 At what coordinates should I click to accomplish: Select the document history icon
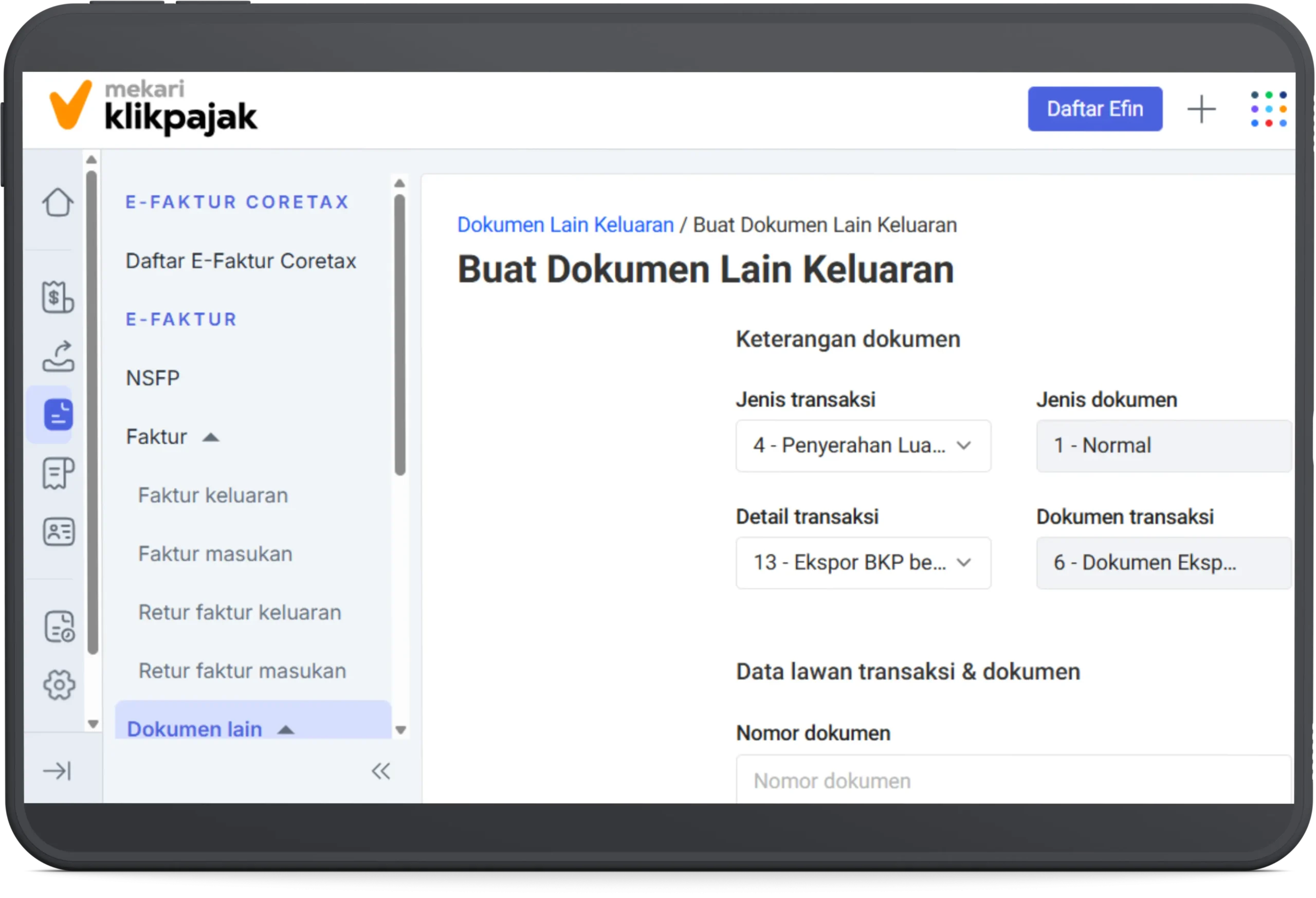pos(57,626)
